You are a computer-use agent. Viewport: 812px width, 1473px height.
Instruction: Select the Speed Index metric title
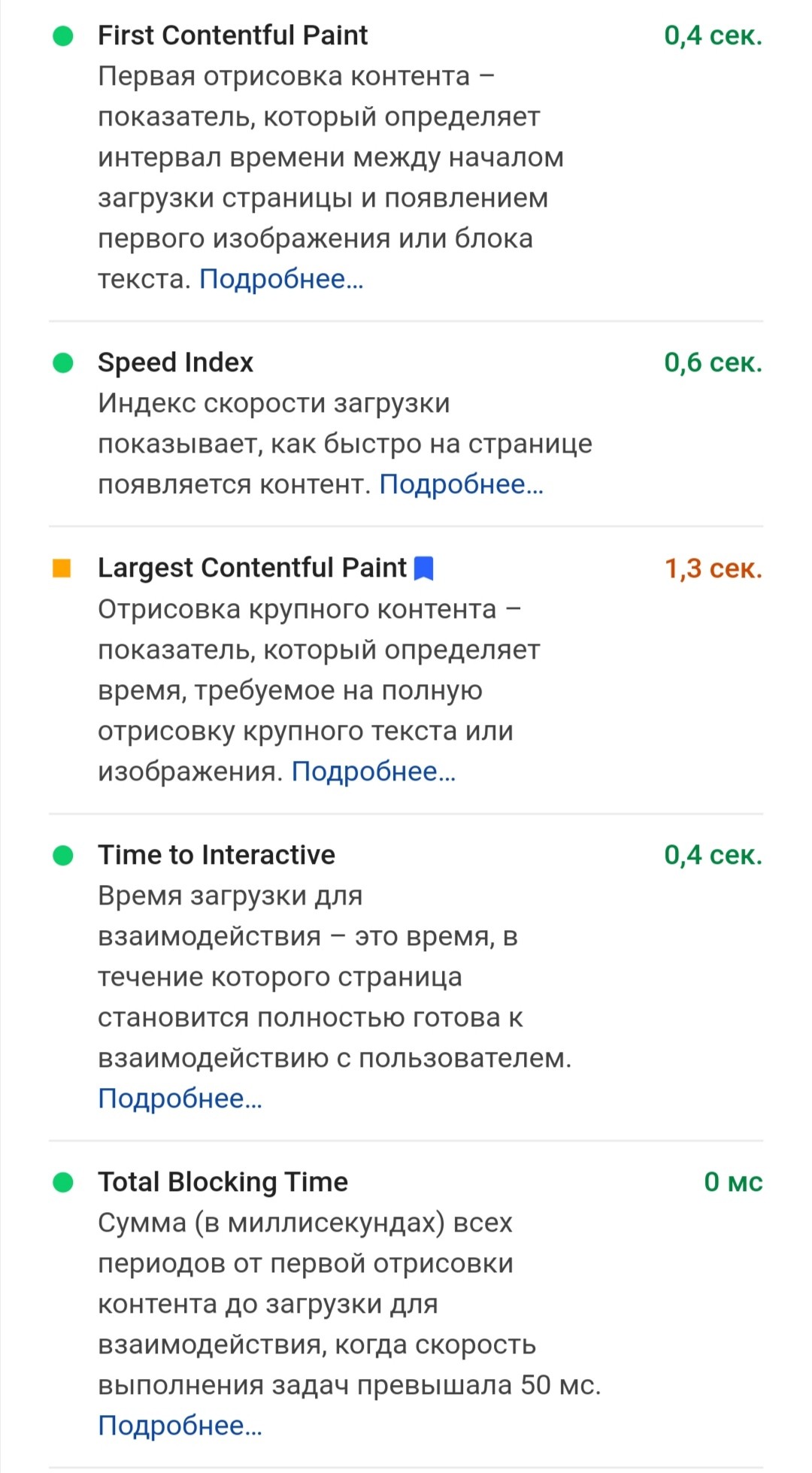[176, 362]
